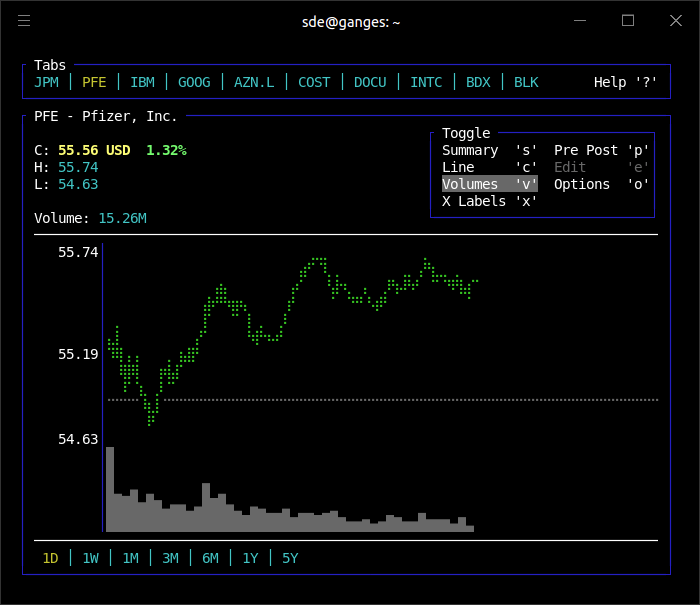The height and width of the screenshot is (605, 700).
Task: Select the 3M time range
Action: 171,559
